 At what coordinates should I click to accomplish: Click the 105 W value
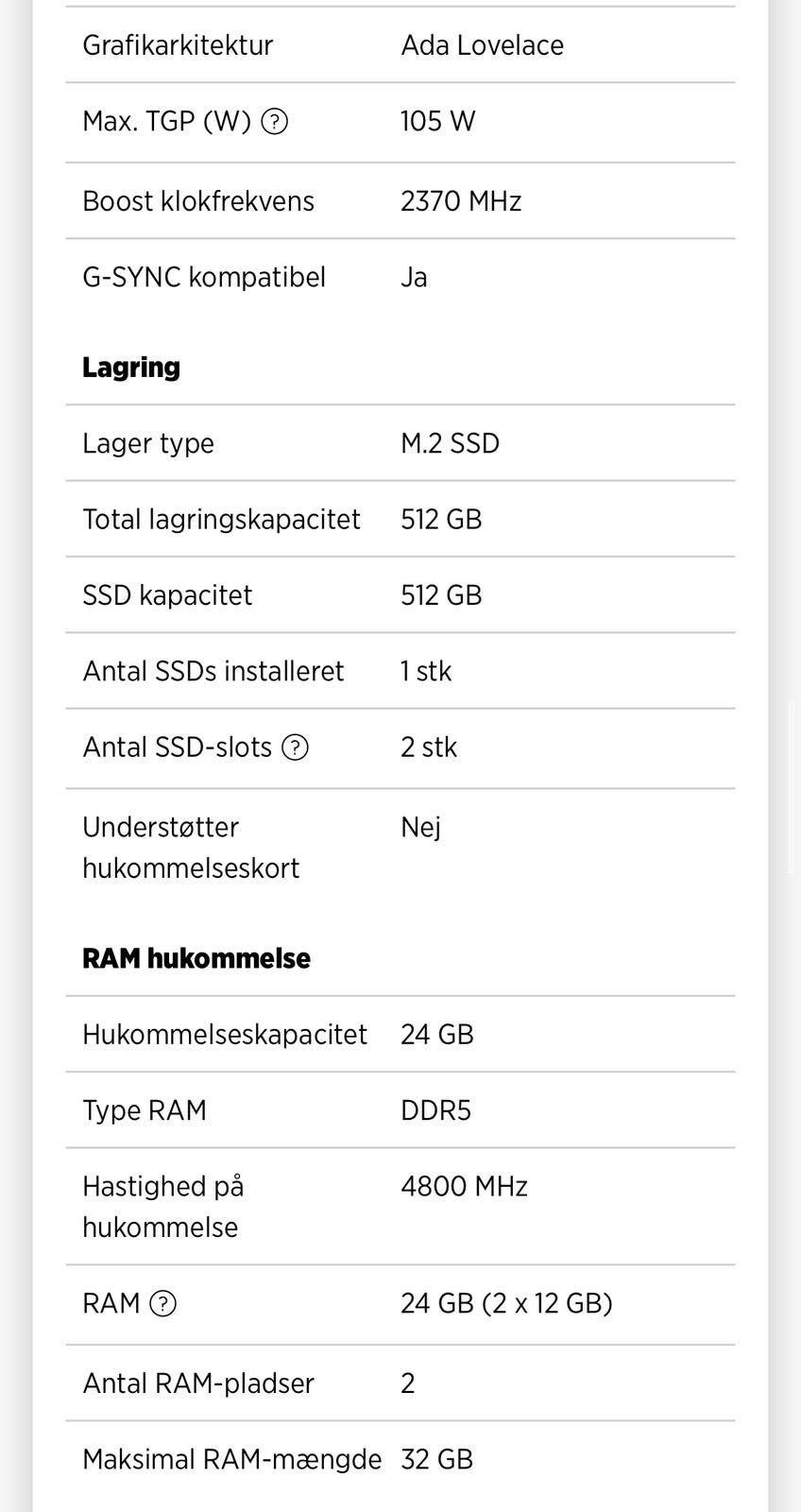[x=437, y=122]
